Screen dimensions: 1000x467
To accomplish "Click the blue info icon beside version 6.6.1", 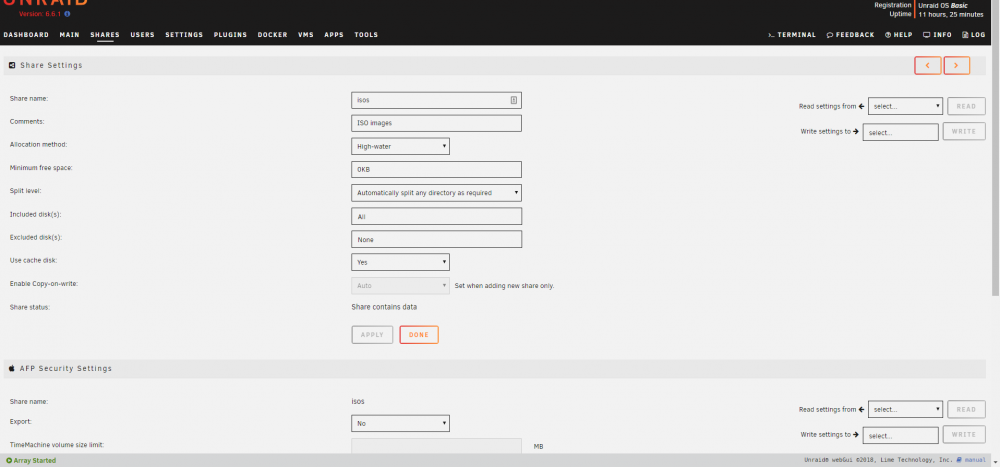I will pyautogui.click(x=68, y=13).
